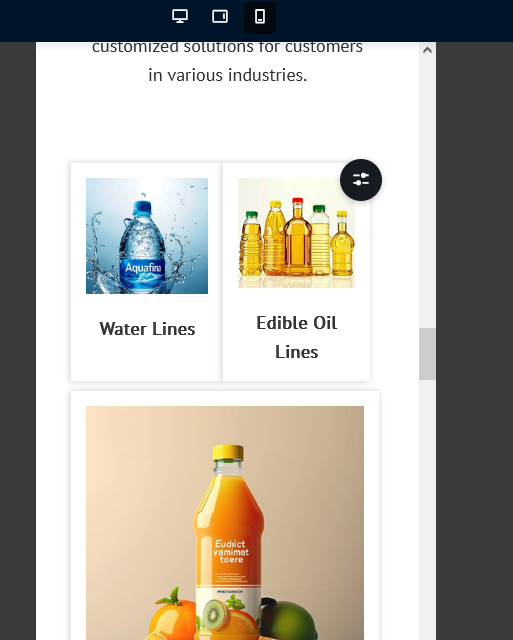513x640 pixels.
Task: Click the "in various industries." text line
Action: point(228,75)
